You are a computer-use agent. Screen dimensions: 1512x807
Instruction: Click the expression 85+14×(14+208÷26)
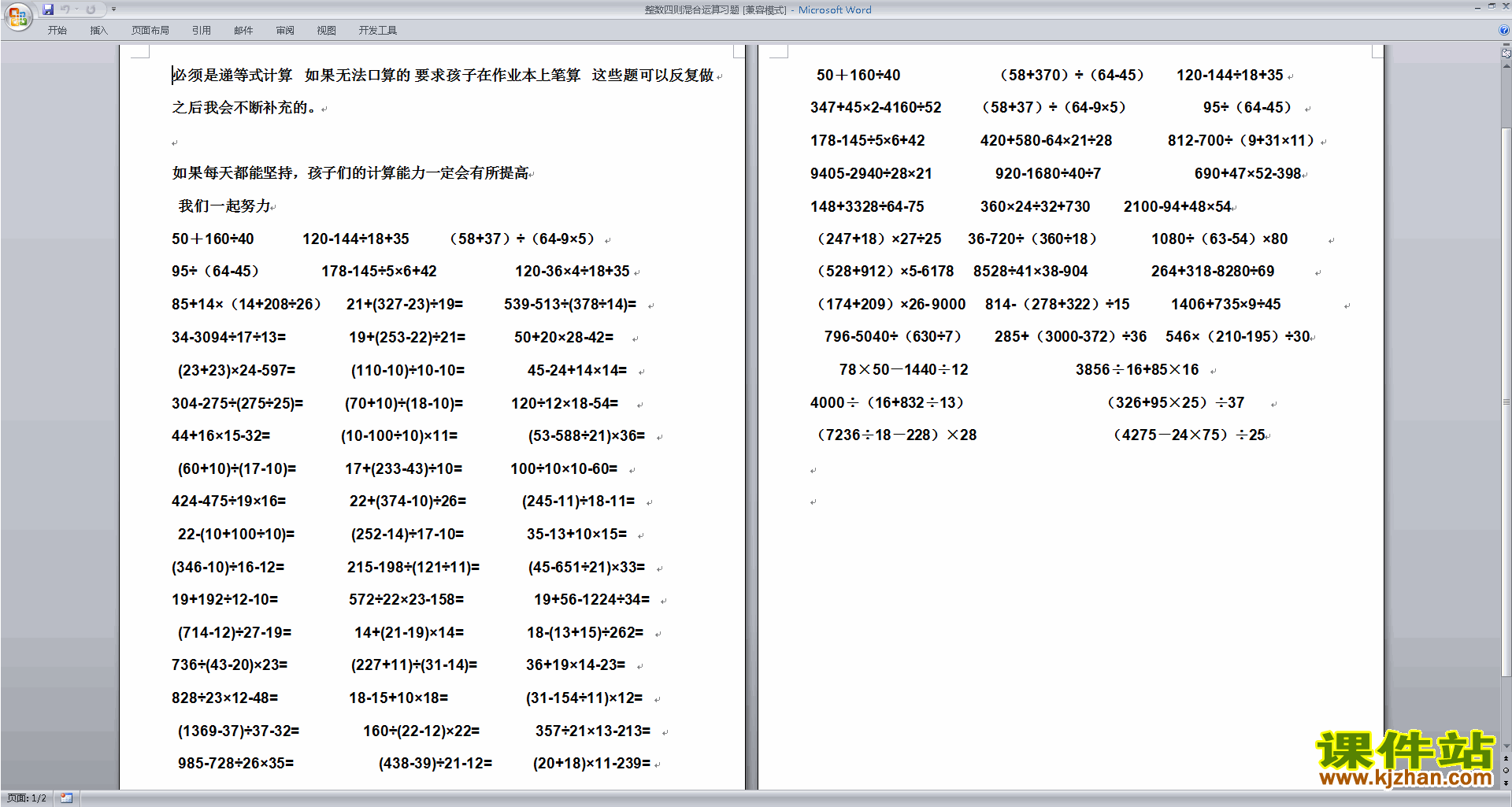(x=246, y=304)
